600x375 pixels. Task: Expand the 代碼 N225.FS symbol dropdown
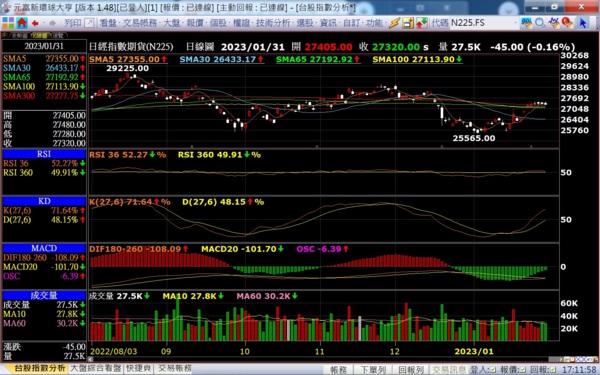[515, 23]
